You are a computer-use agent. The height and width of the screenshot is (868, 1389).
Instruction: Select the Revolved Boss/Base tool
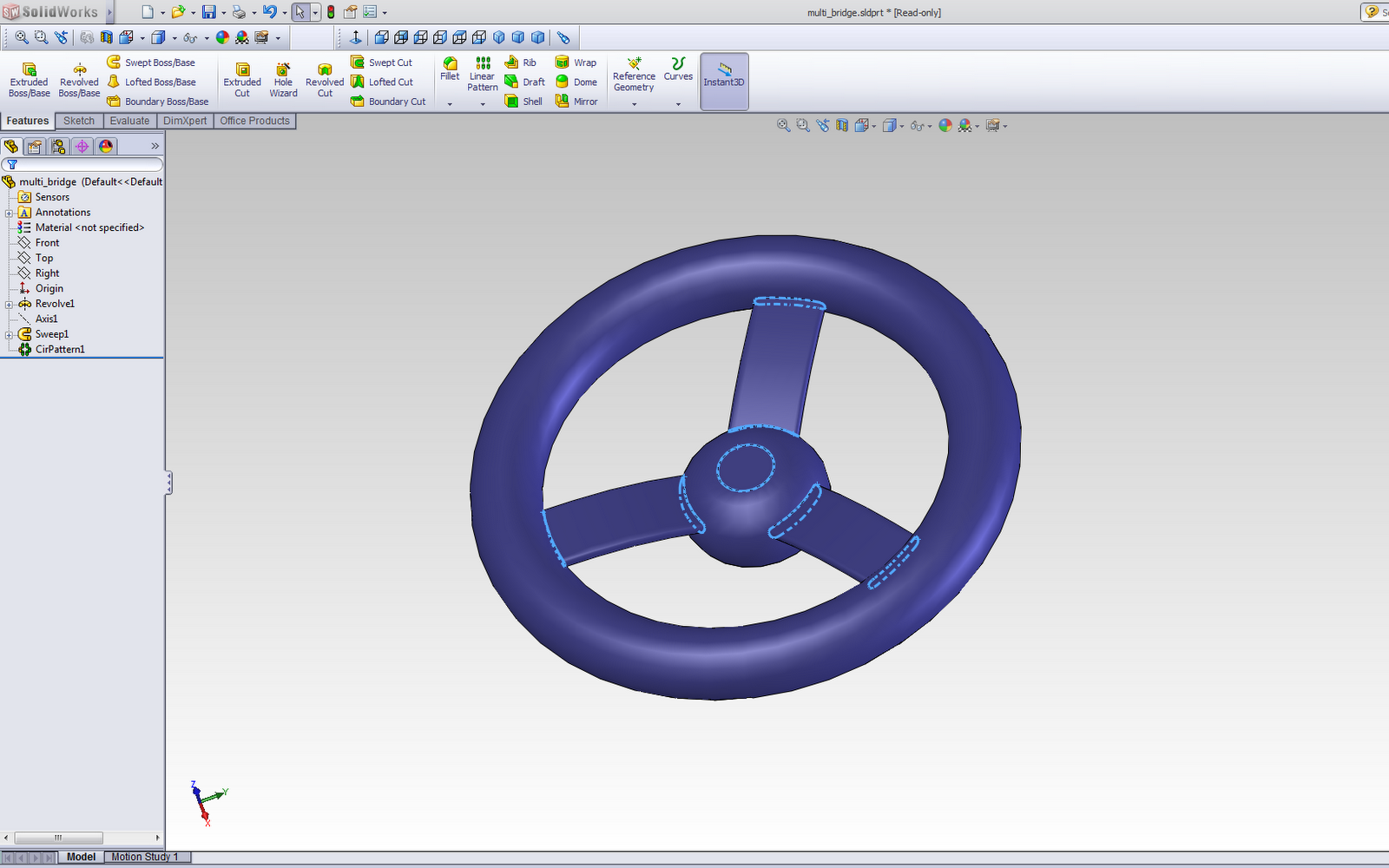point(79,80)
